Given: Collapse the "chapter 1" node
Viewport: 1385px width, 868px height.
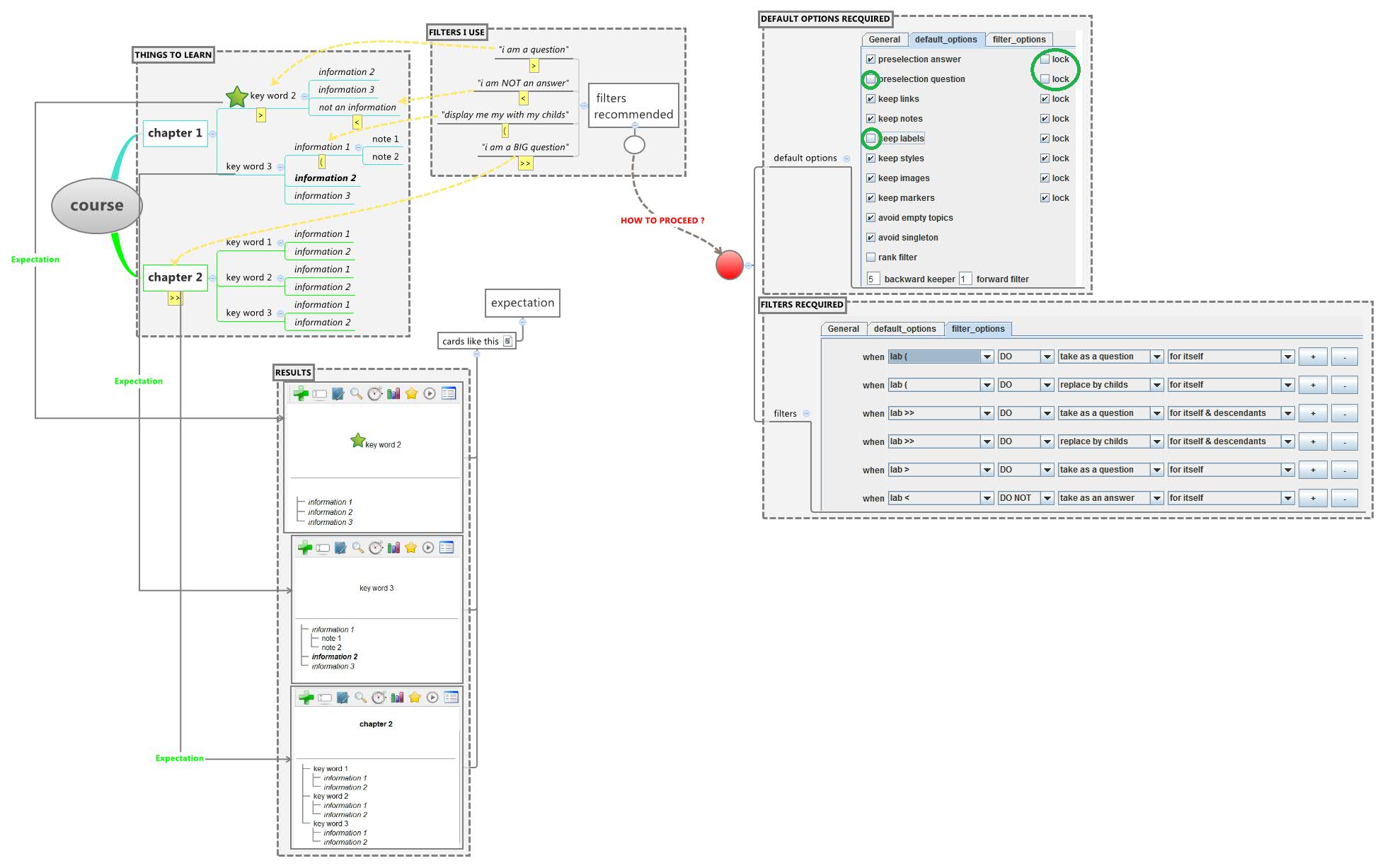Looking at the screenshot, I should [212, 134].
